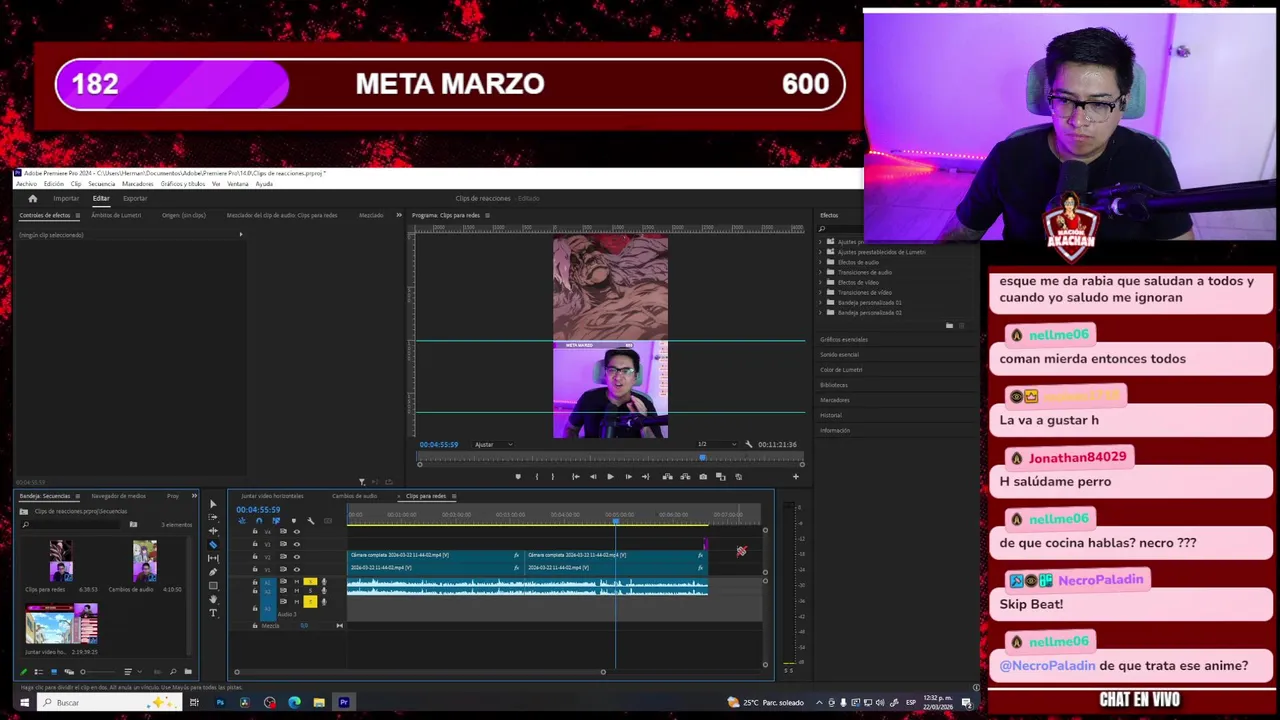Expand Transiciones de vídeo folder
Screen dimensions: 1280x720
[x=821, y=292]
